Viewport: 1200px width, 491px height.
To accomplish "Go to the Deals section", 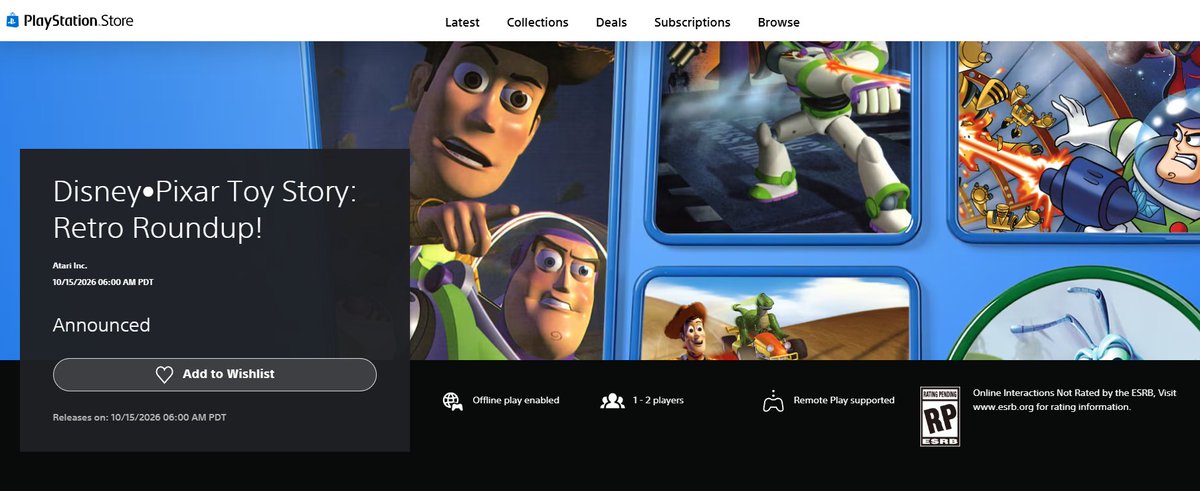I will click(611, 22).
